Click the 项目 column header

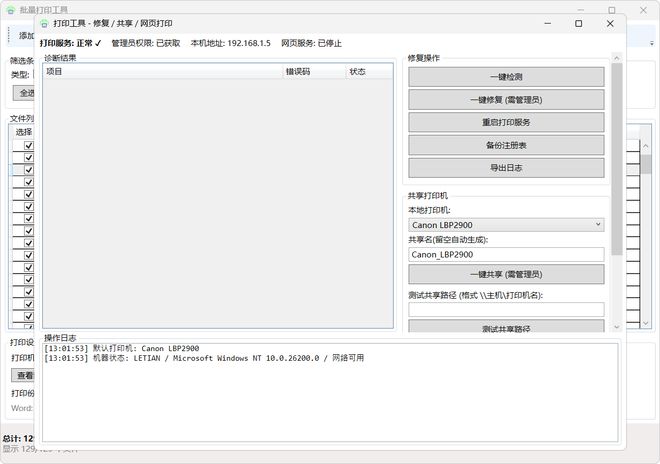pos(163,72)
